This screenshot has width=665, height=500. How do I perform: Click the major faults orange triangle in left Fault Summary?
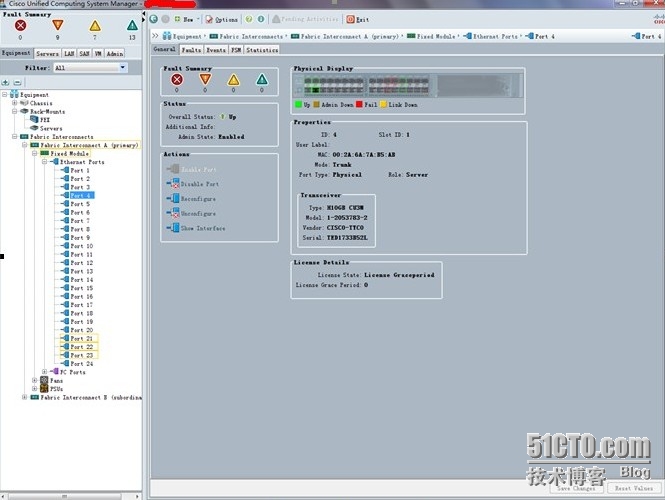click(58, 25)
